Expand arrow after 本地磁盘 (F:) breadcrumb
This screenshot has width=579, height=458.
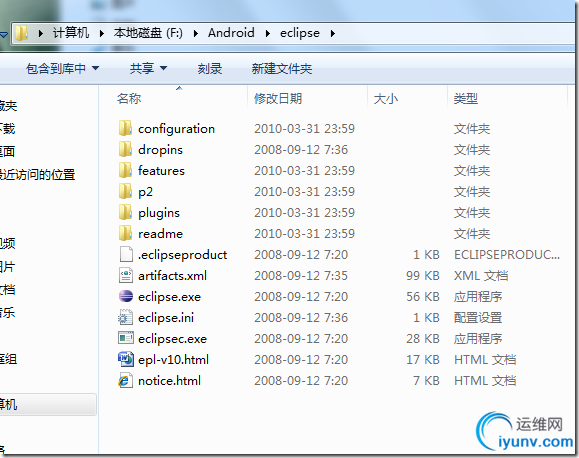point(196,33)
